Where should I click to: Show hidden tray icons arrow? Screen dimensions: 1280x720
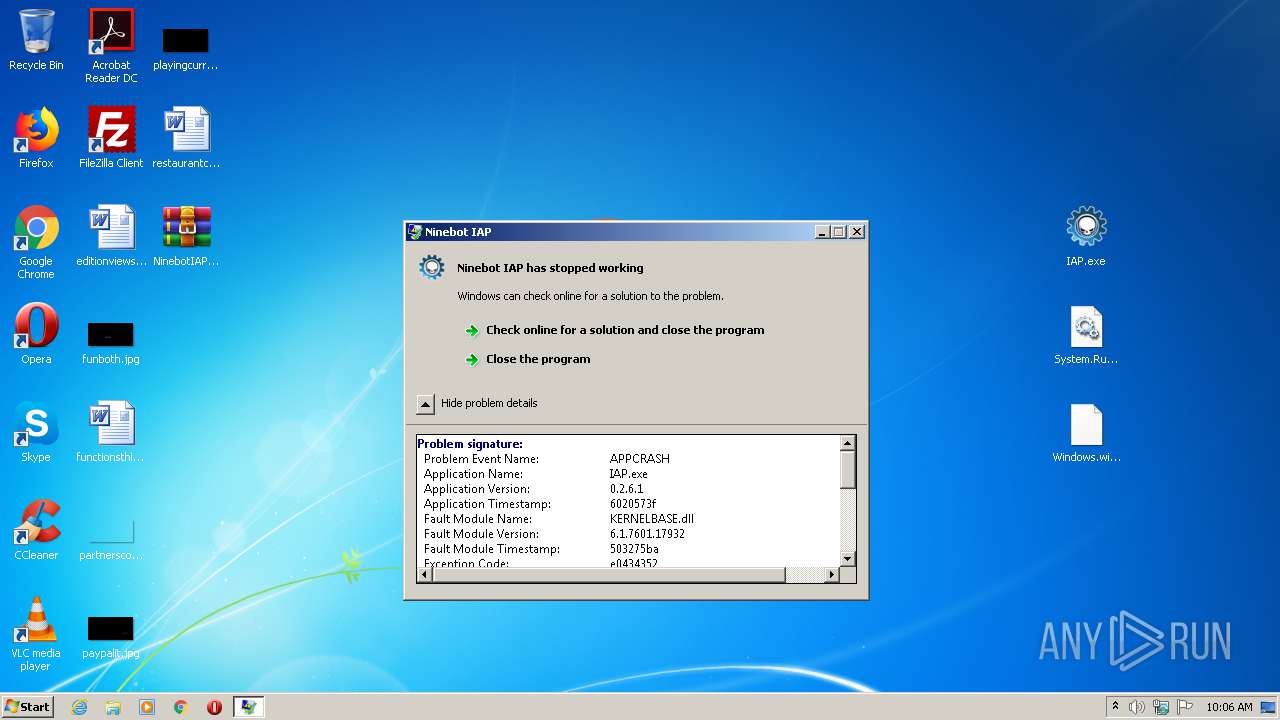[1115, 707]
